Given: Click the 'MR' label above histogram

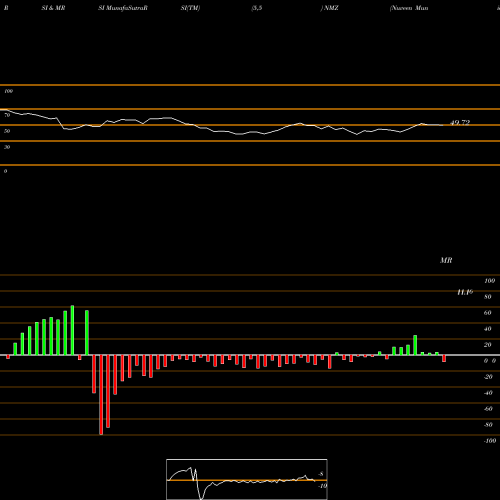Looking at the screenshot, I should coord(446,260).
